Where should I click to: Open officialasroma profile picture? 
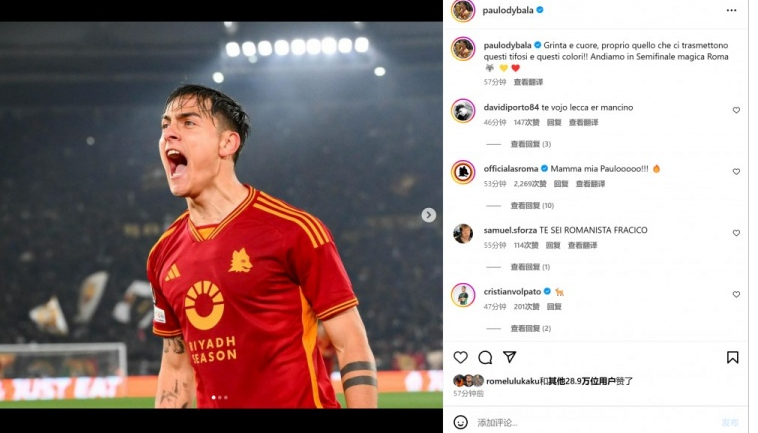click(463, 172)
